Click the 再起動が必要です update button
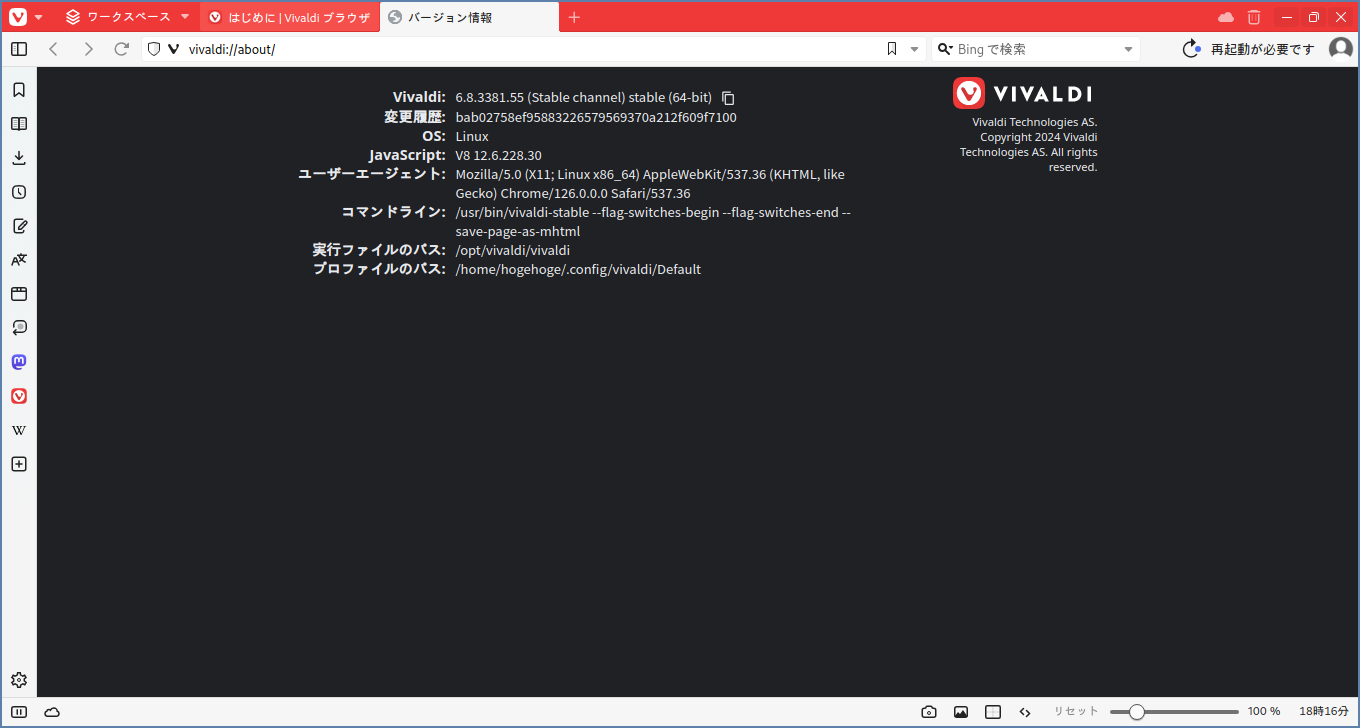The image size is (1360, 728). (1249, 49)
